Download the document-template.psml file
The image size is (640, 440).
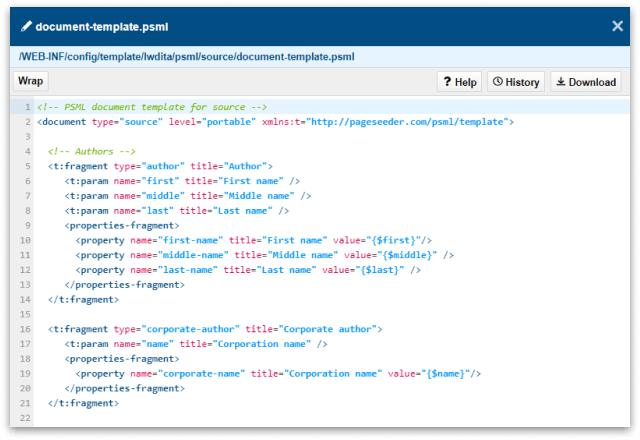[585, 82]
